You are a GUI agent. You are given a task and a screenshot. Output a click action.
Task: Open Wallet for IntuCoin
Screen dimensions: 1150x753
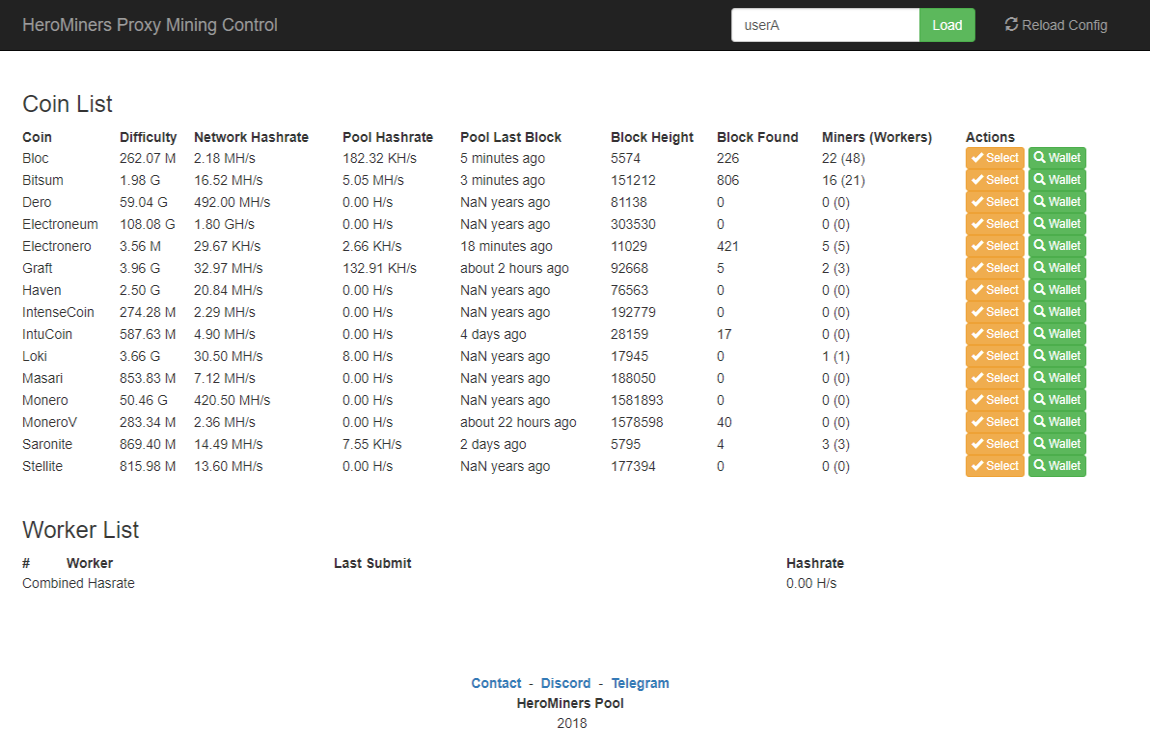tap(1057, 334)
